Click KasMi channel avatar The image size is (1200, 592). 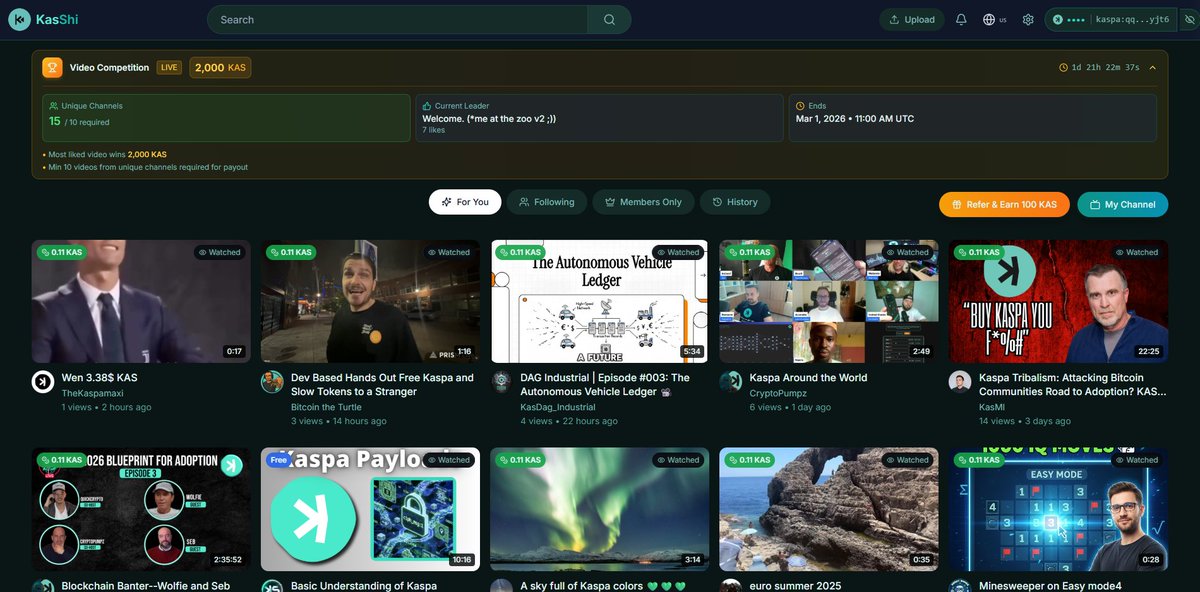(x=960, y=382)
